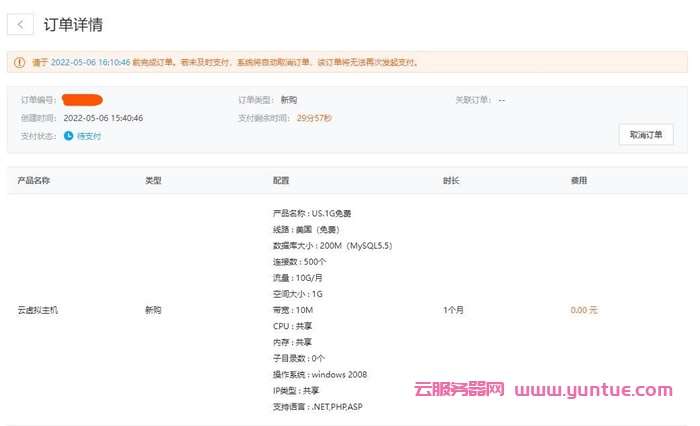Image resolution: width=700 pixels, height=426 pixels.
Task: Click the 操作系统 windows 2008 config line
Action: coord(320,374)
